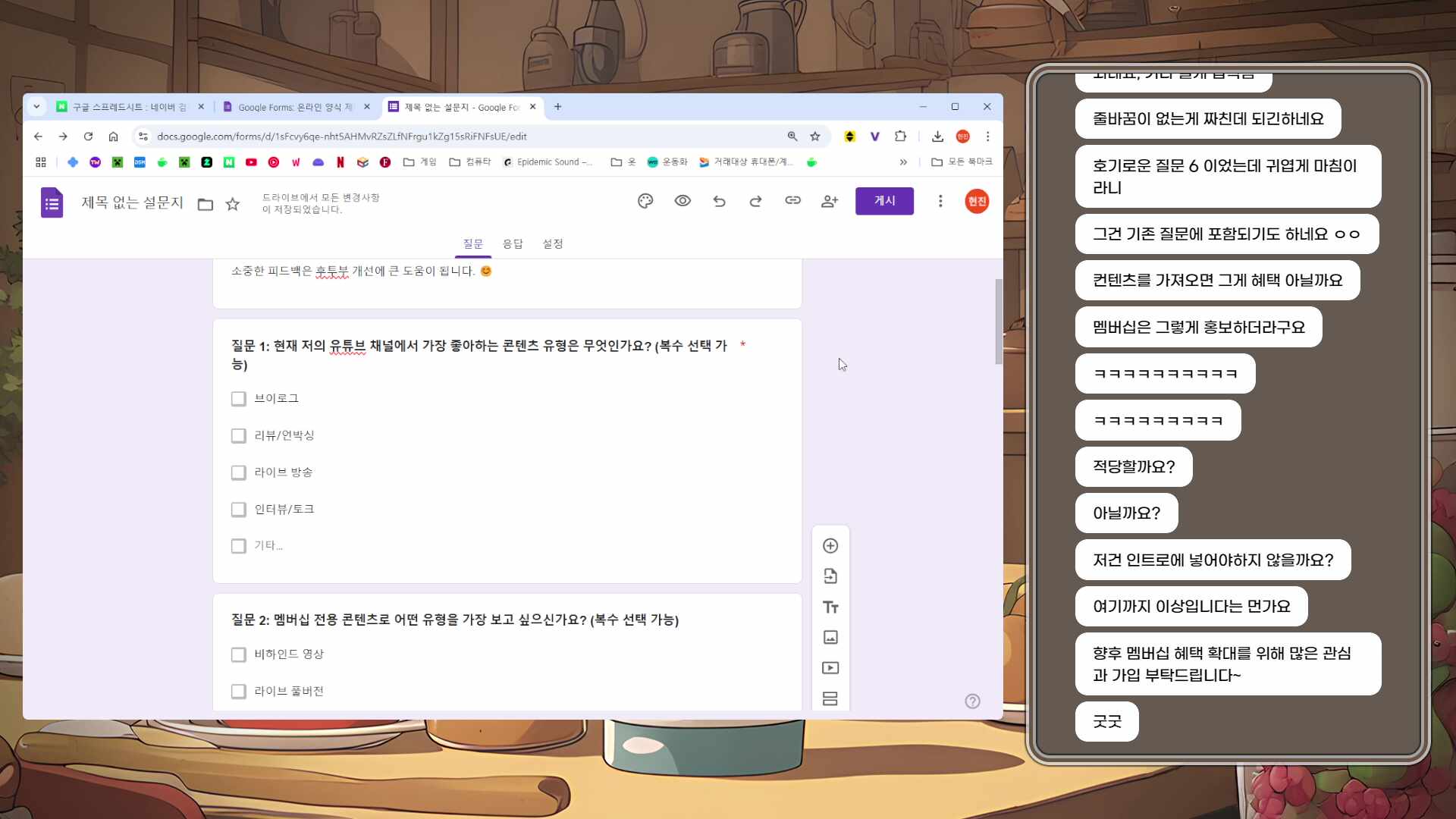Image resolution: width=1456 pixels, height=819 pixels.
Task: Open a new browser tab
Action: click(558, 107)
